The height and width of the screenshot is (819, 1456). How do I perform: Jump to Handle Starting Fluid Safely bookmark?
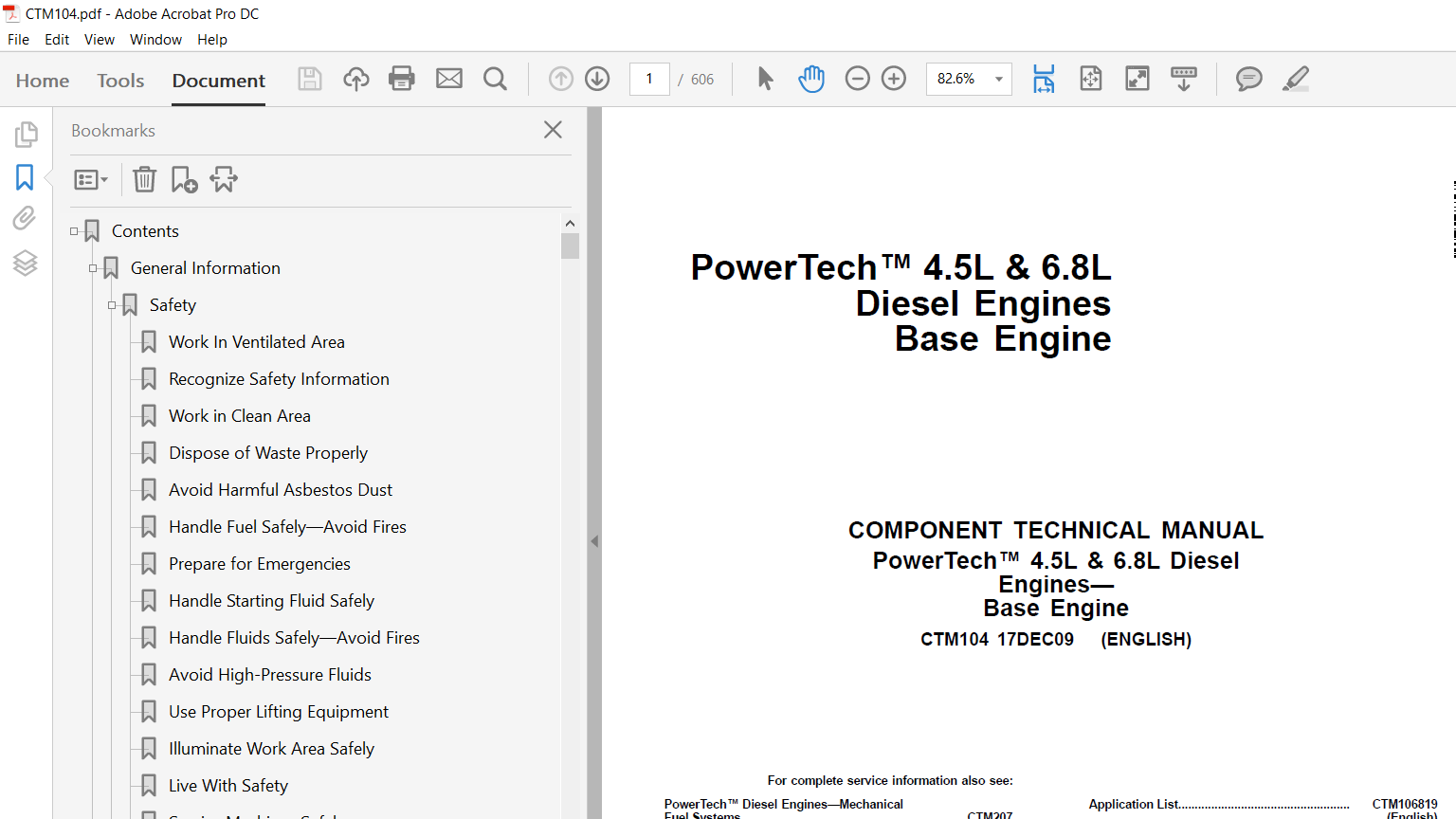(x=271, y=601)
